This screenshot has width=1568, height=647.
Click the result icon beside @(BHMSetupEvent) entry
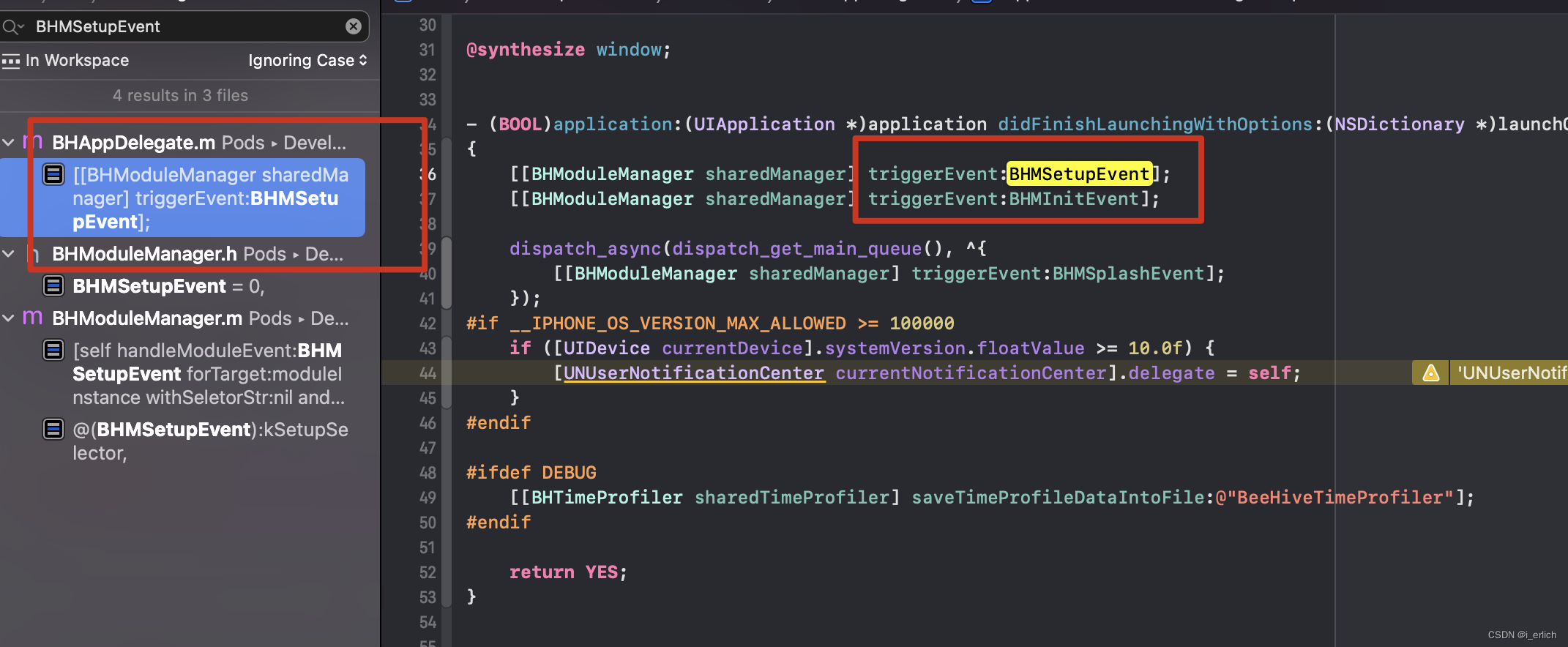[x=53, y=429]
